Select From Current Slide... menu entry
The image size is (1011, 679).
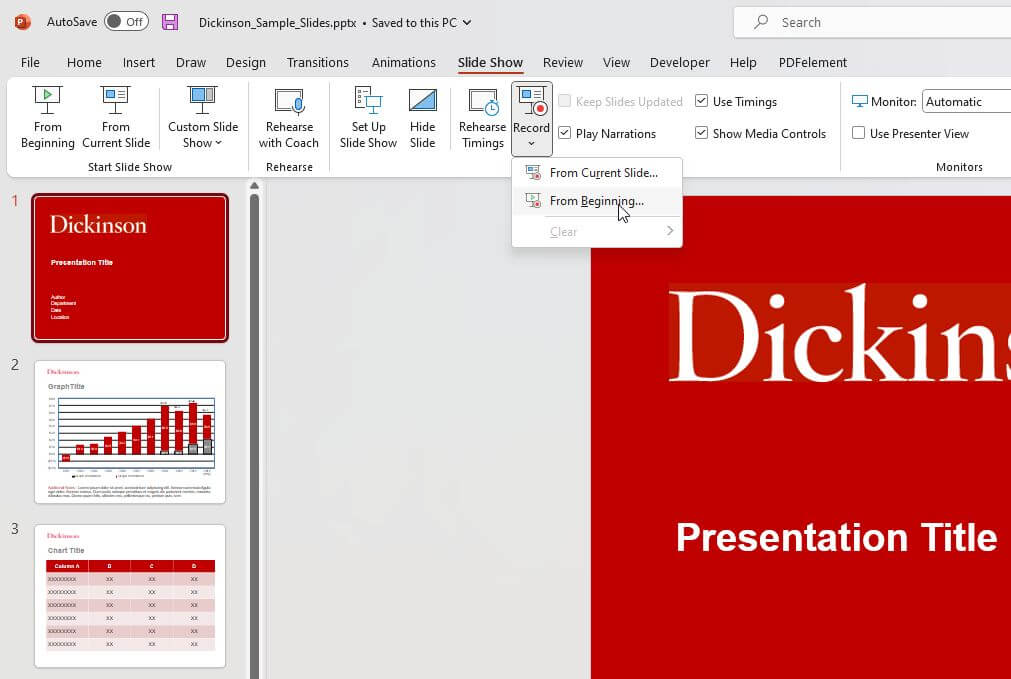point(603,173)
